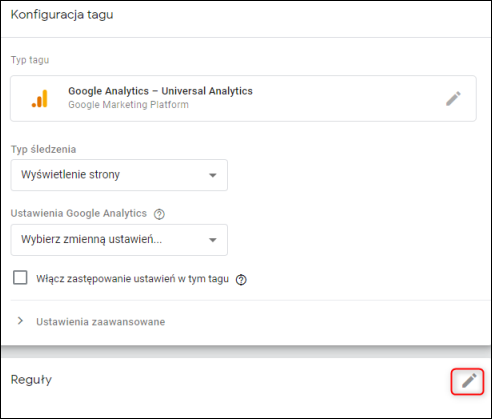This screenshot has width=492, height=419.
Task: Click the Typ śledzenia label
Action: click(x=43, y=149)
